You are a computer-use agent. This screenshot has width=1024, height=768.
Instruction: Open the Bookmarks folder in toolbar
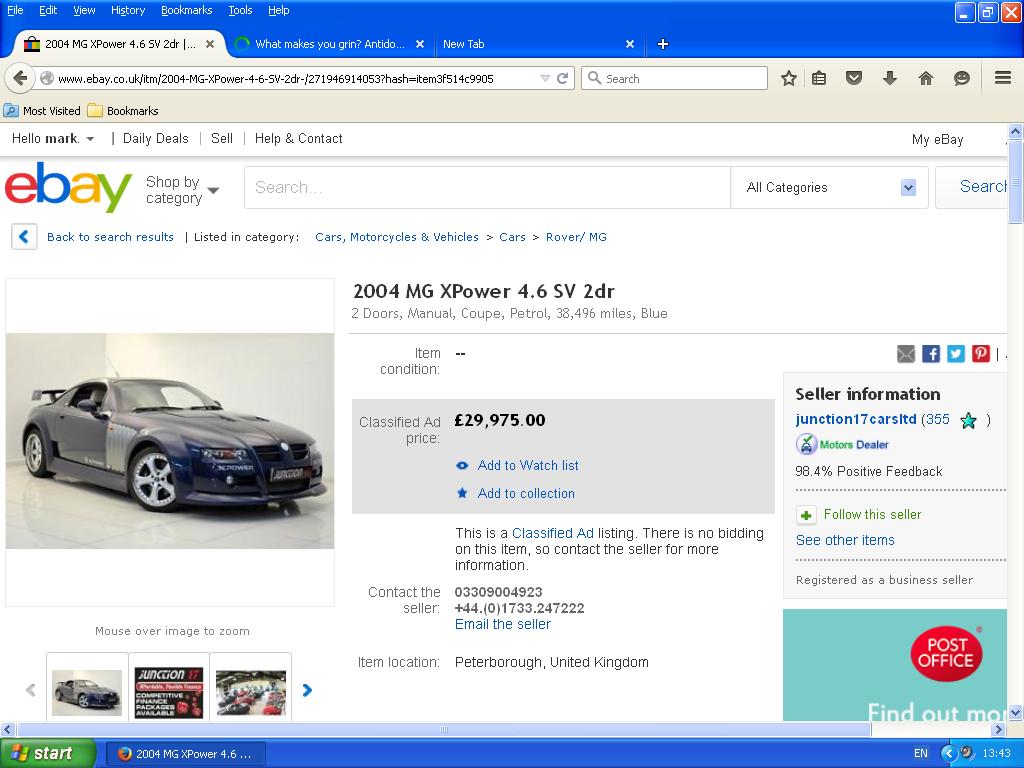123,110
